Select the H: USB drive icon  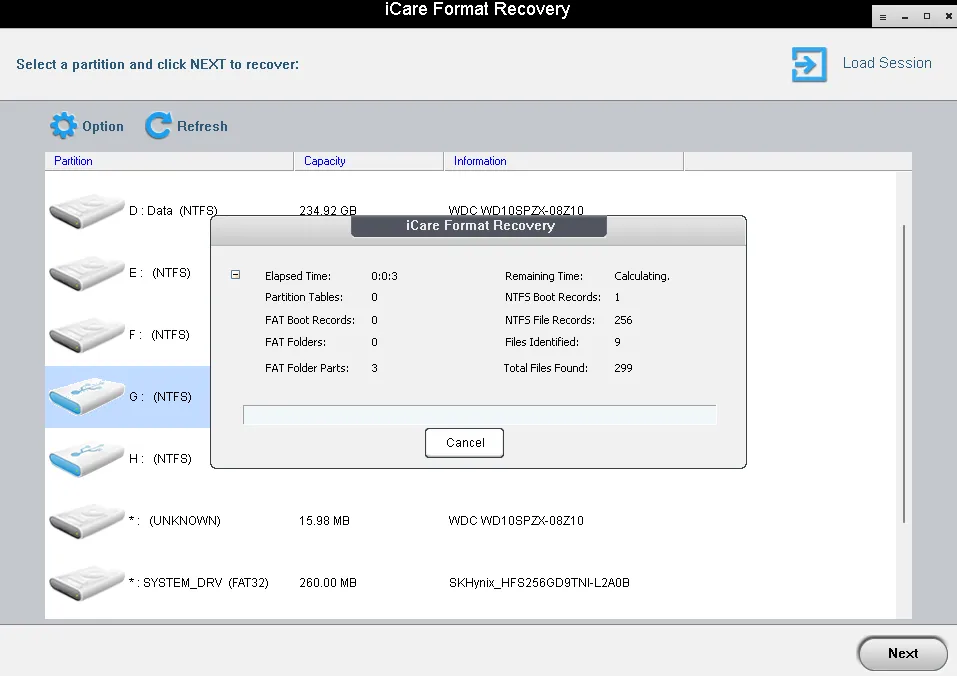click(x=86, y=459)
